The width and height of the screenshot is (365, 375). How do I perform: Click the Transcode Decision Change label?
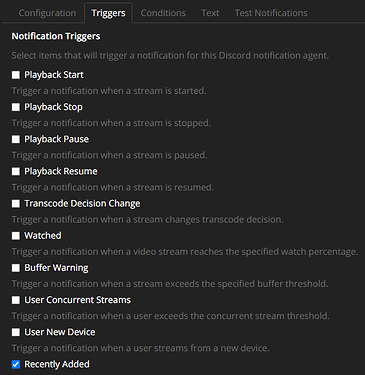point(82,204)
